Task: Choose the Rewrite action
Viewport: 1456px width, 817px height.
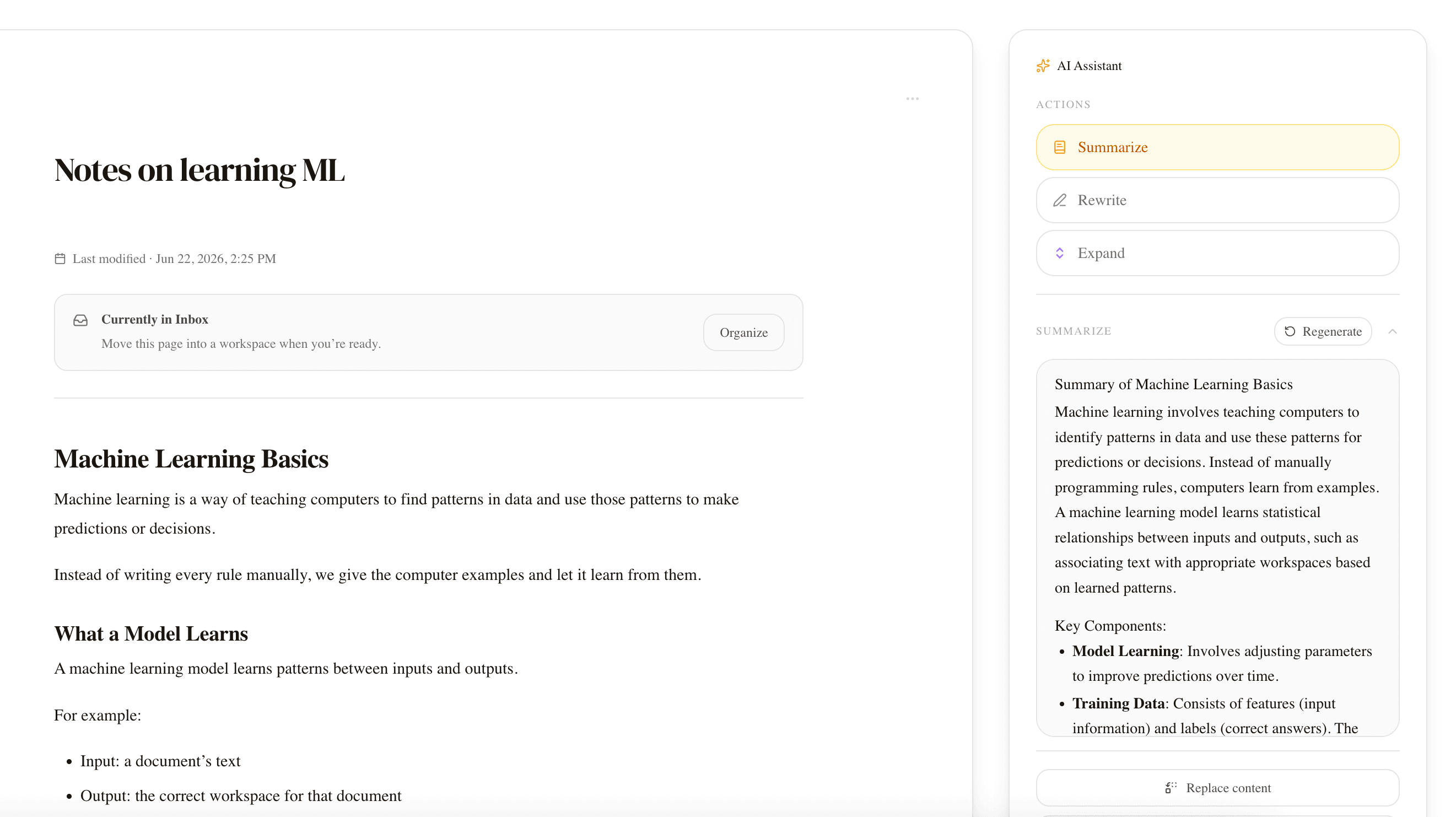Action: [x=1217, y=200]
